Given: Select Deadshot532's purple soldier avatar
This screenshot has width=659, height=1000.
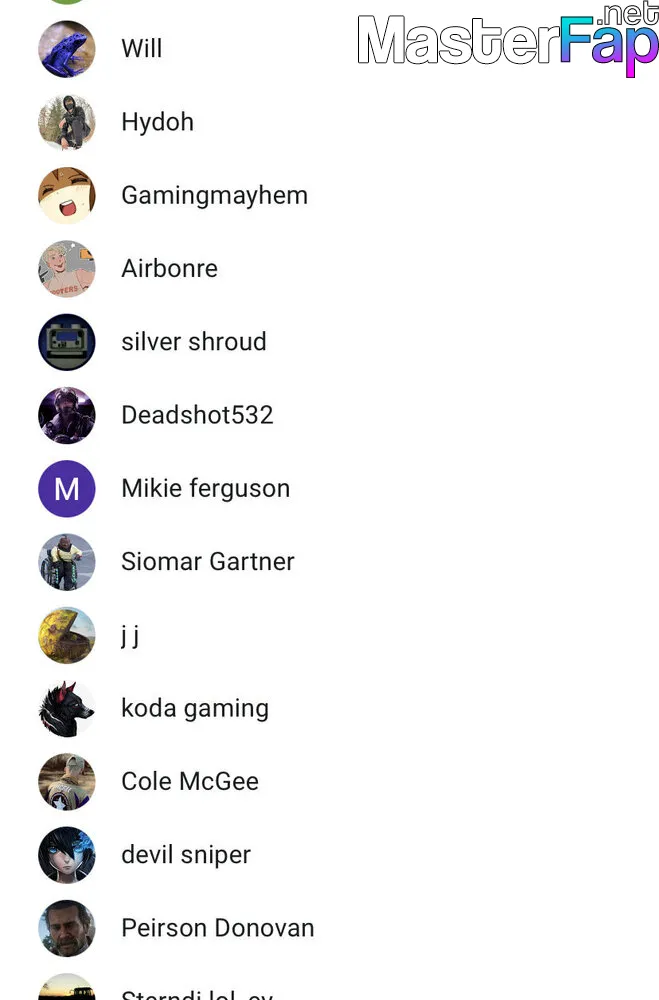Looking at the screenshot, I should [67, 416].
